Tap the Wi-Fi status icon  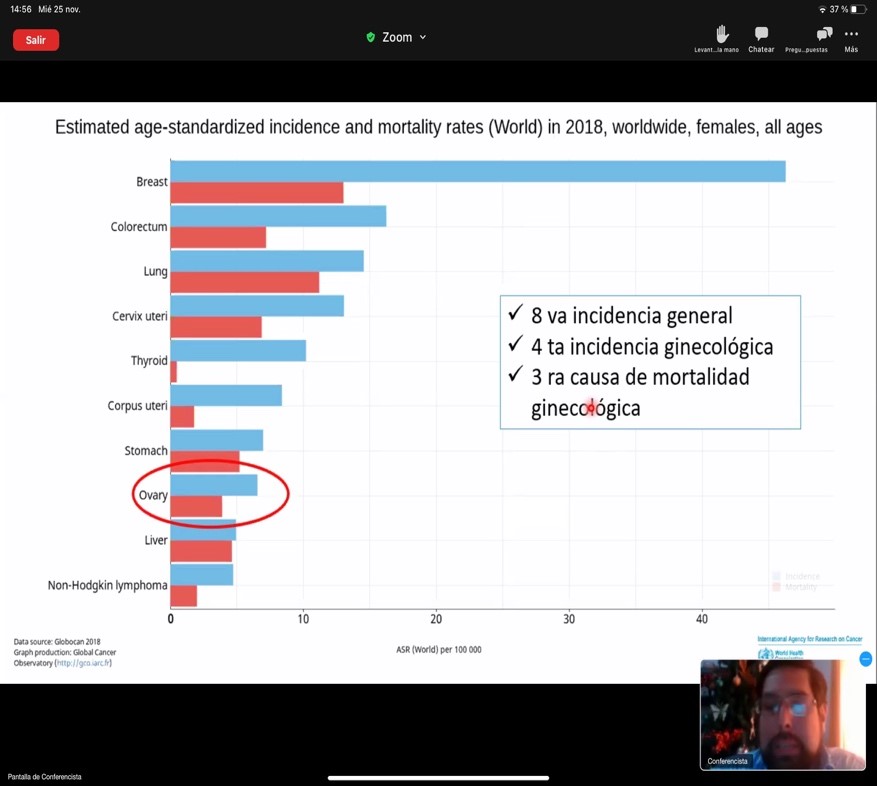(x=822, y=10)
